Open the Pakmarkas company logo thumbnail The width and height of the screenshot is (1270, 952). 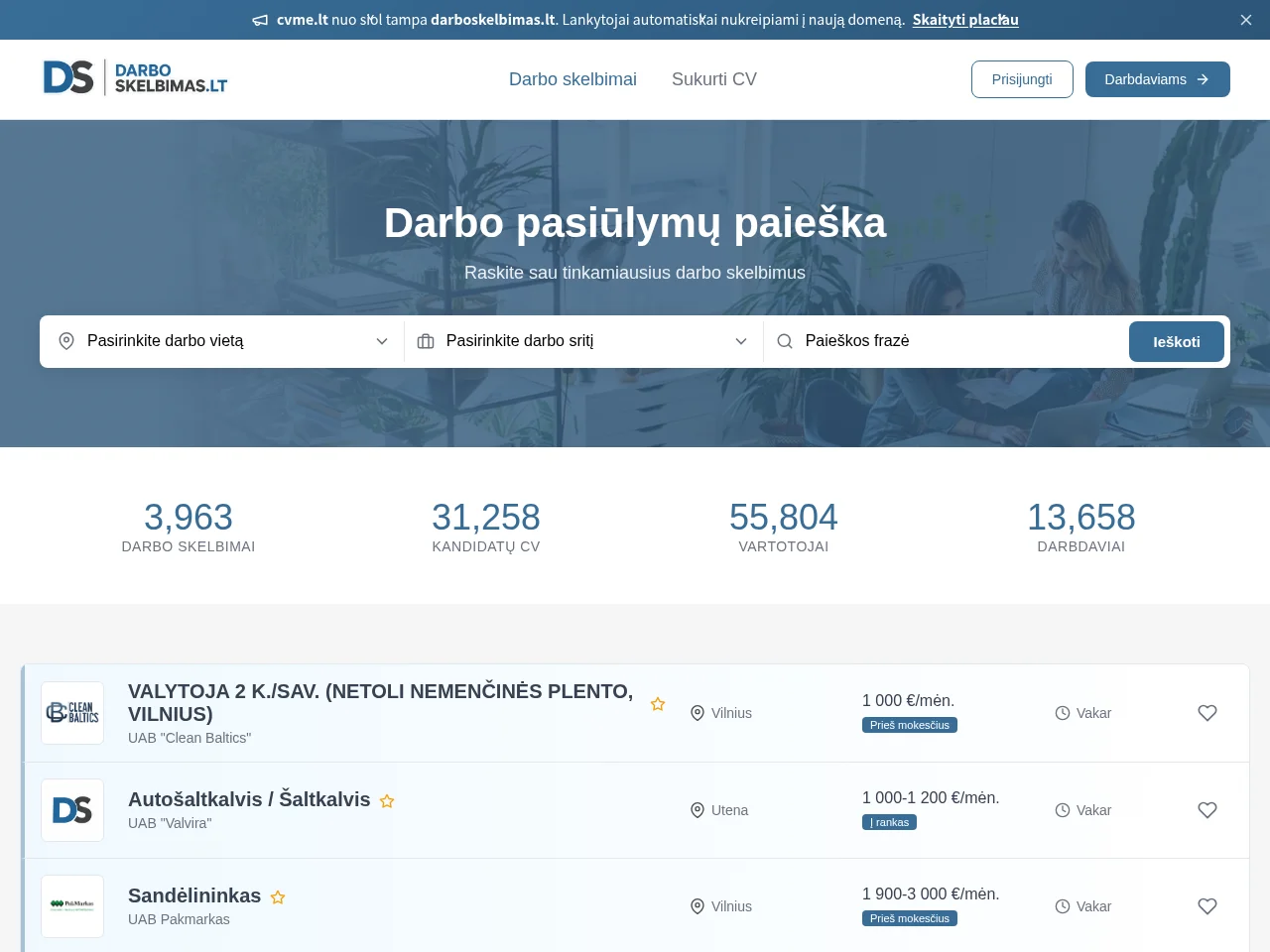pos(72,906)
